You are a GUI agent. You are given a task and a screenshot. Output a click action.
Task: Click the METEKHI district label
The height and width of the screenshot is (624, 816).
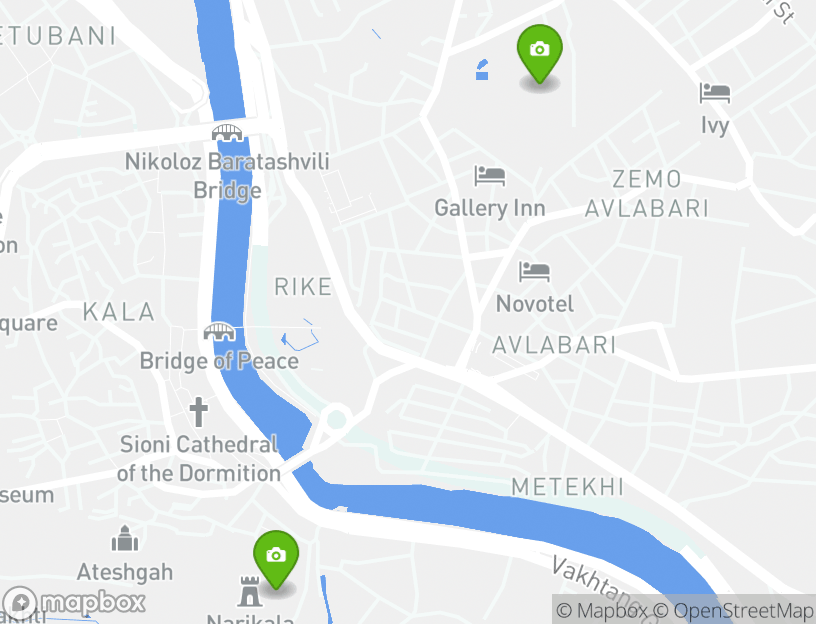568,487
